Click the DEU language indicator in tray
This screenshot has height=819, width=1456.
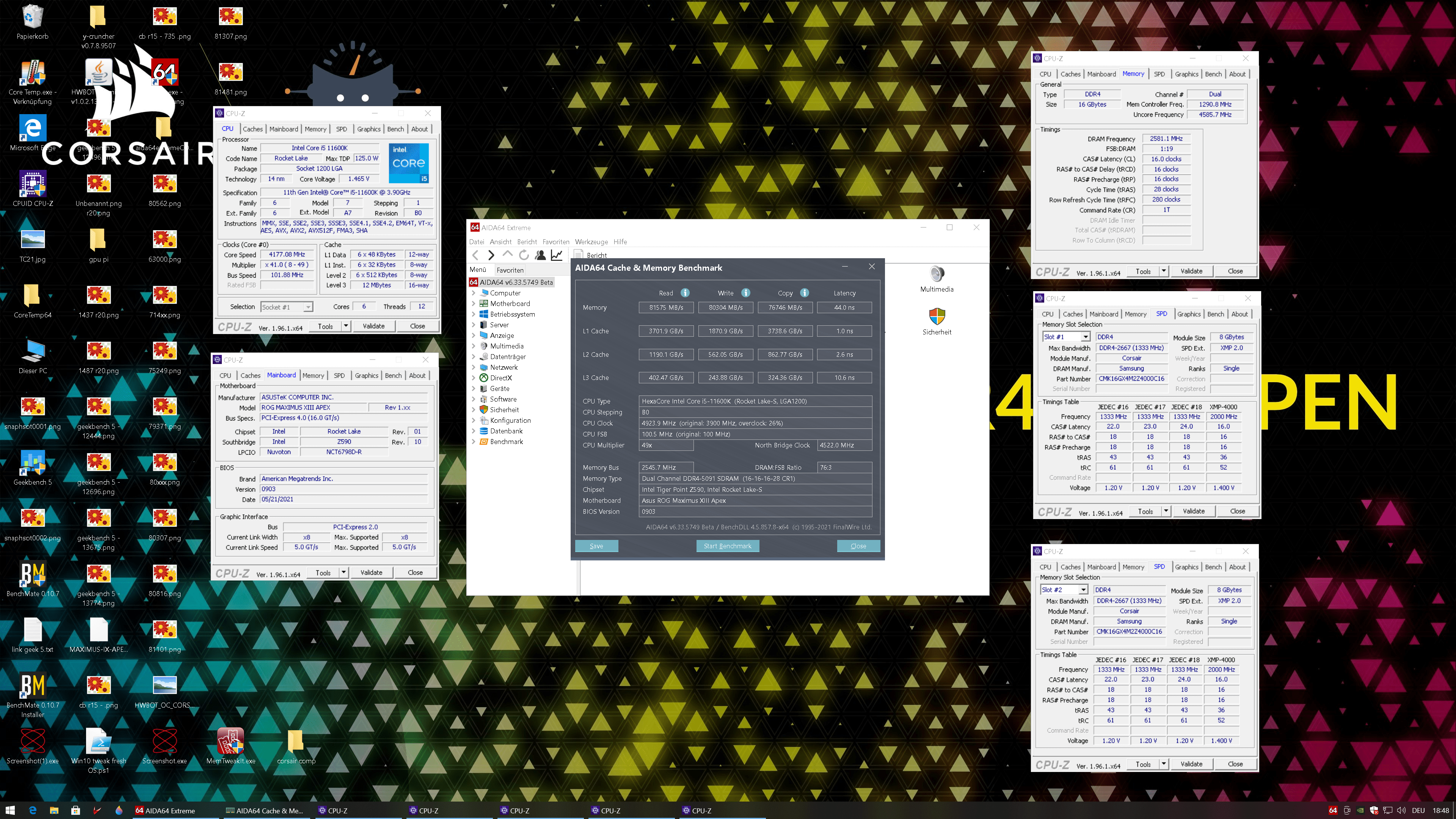[1418, 811]
